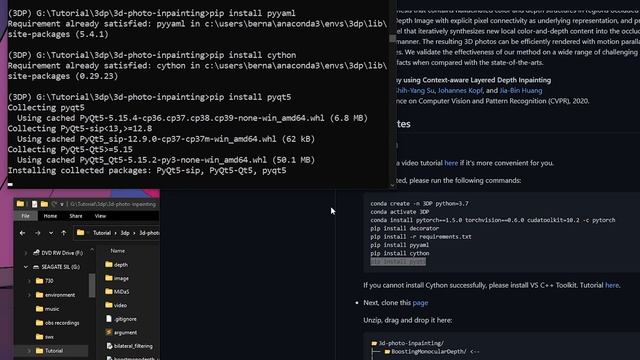The image size is (640, 360).
Task: Click the conda install pytorch command line
Action: pos(493,220)
